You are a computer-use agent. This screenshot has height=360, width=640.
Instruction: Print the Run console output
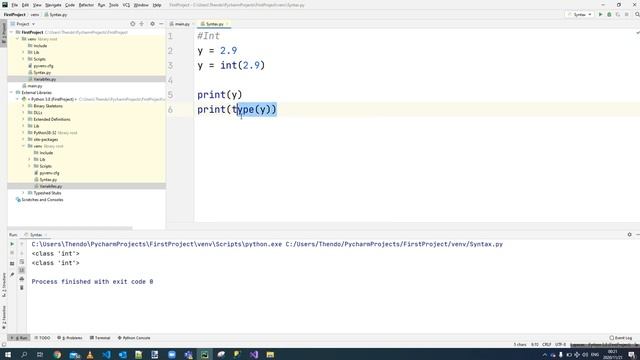pyautogui.click(x=22, y=279)
